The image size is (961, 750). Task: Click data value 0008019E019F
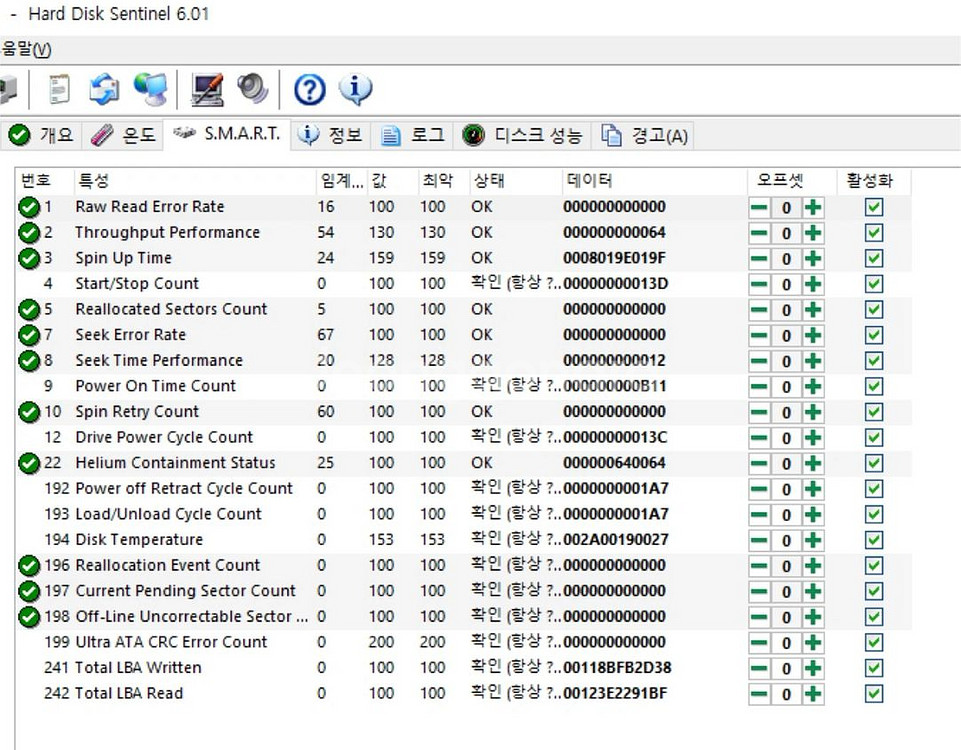[614, 259]
